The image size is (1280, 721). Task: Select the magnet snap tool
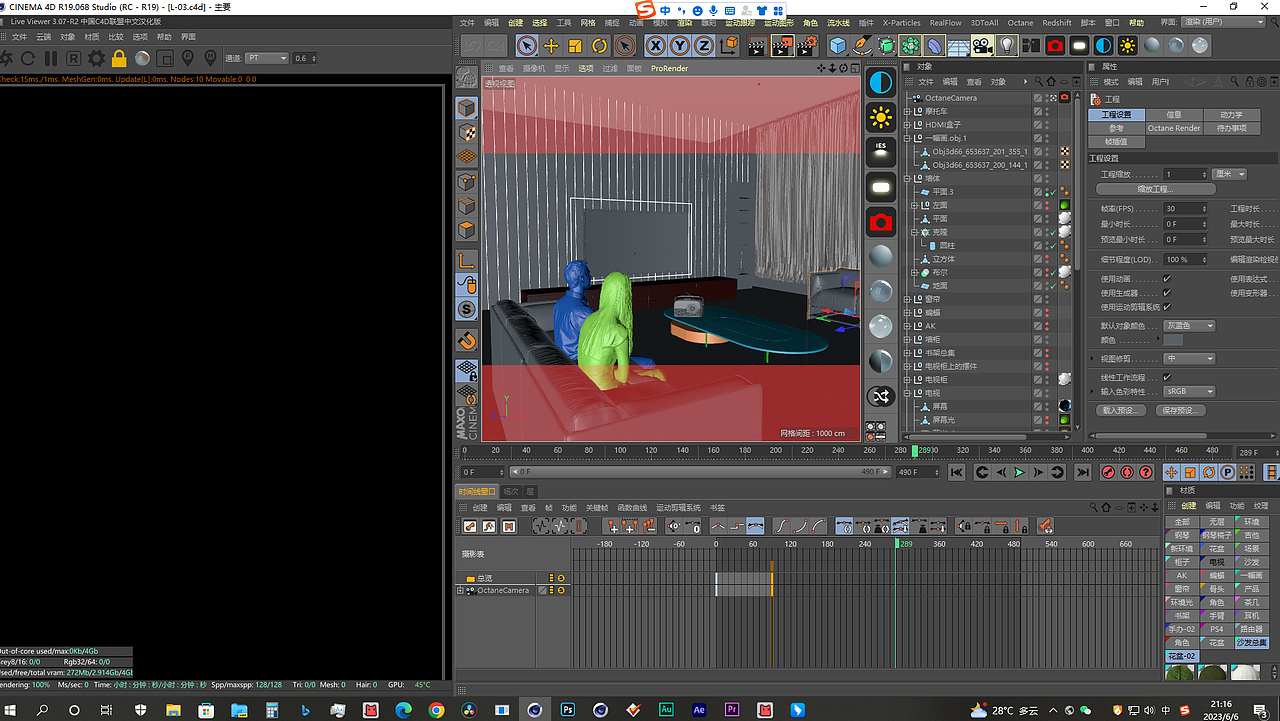coord(466,341)
